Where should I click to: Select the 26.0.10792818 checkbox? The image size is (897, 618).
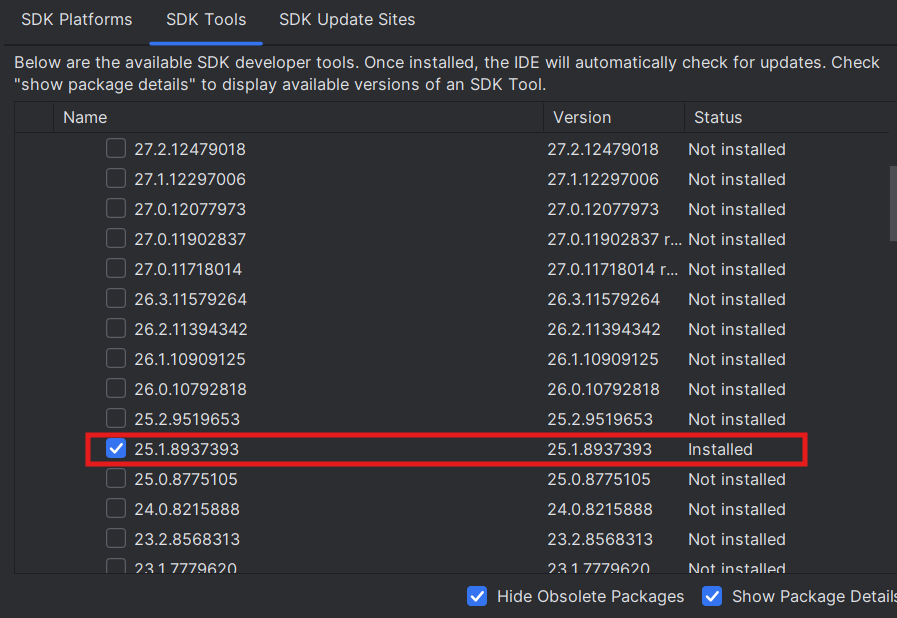[x=116, y=390]
